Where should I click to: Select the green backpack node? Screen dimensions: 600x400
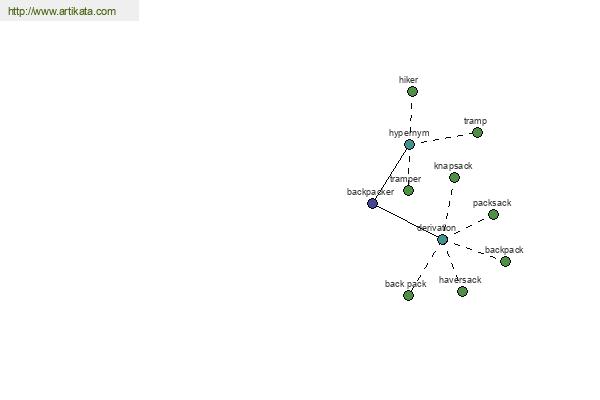(x=505, y=261)
